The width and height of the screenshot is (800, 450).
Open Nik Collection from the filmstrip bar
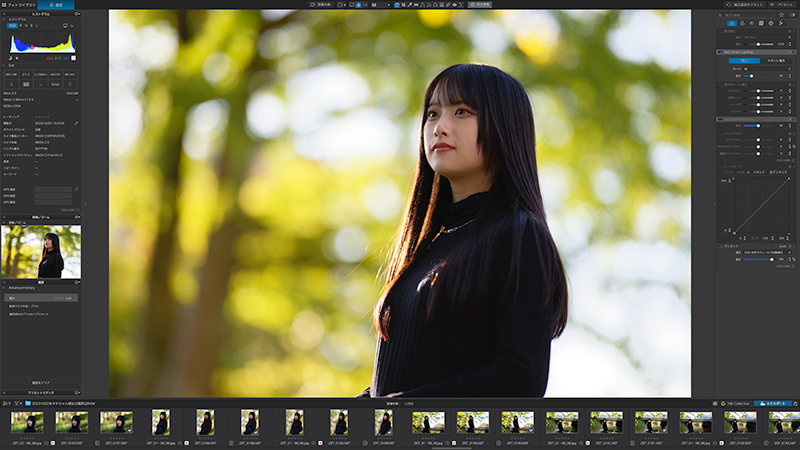pyautogui.click(x=735, y=404)
